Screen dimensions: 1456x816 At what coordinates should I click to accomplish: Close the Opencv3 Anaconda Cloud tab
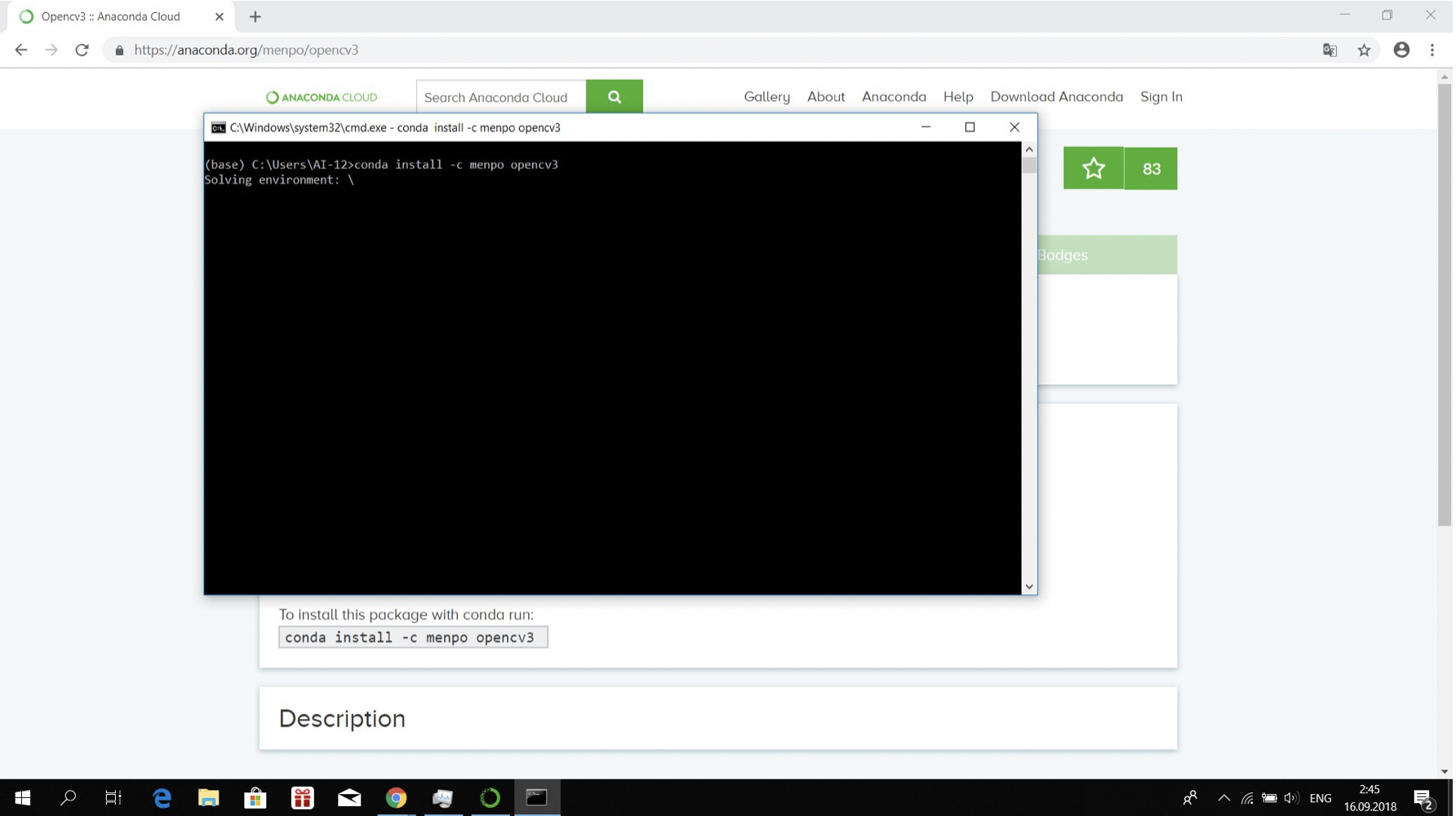220,16
